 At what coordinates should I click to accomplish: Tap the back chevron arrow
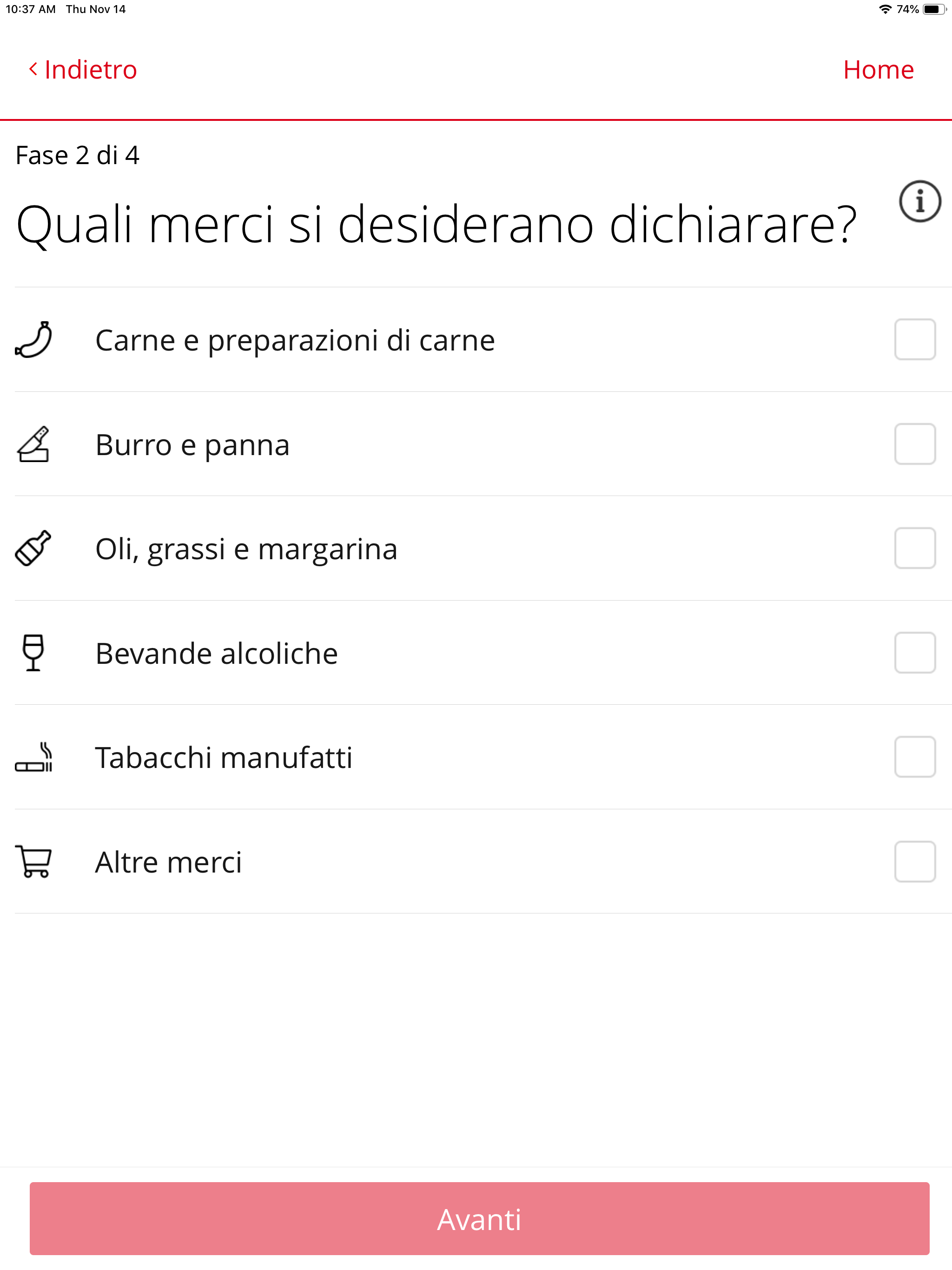(33, 69)
